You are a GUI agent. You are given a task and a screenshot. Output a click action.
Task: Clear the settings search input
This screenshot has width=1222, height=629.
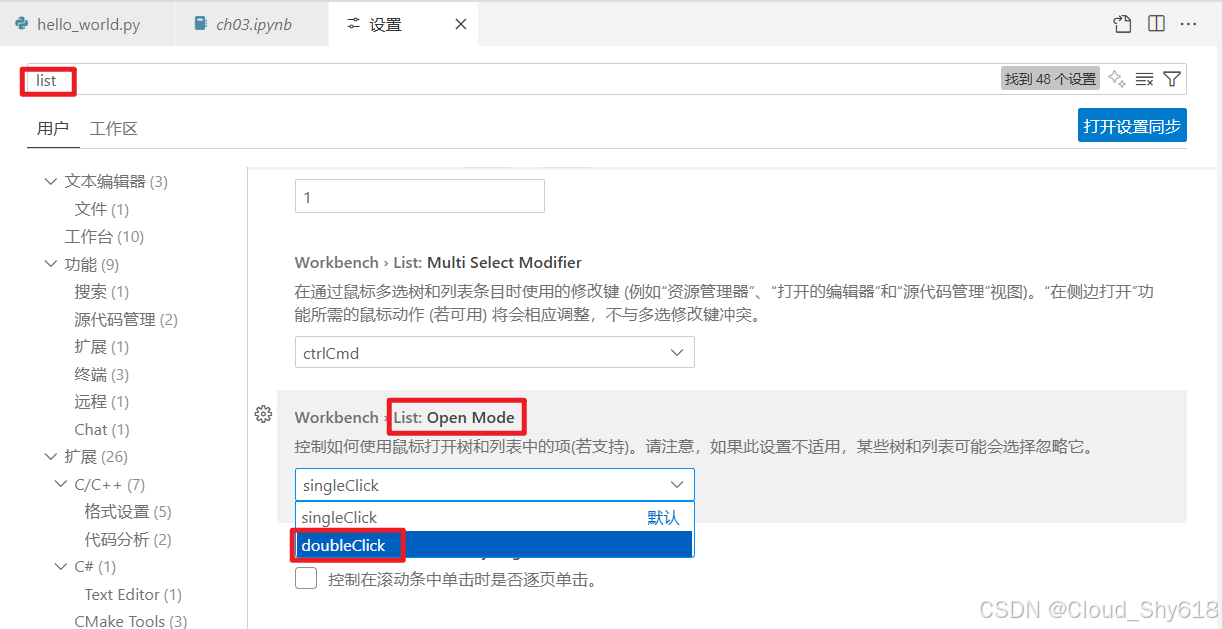tap(1145, 79)
